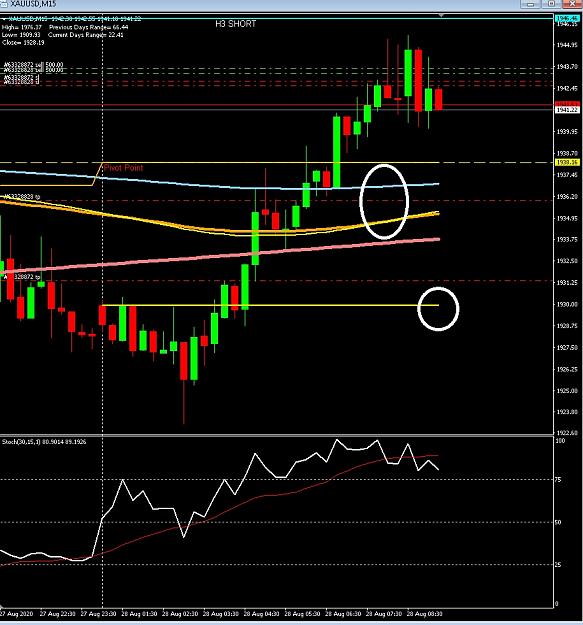Select the grey chart shift triangle marker
This screenshot has height=625, width=583.
(x=441, y=15)
